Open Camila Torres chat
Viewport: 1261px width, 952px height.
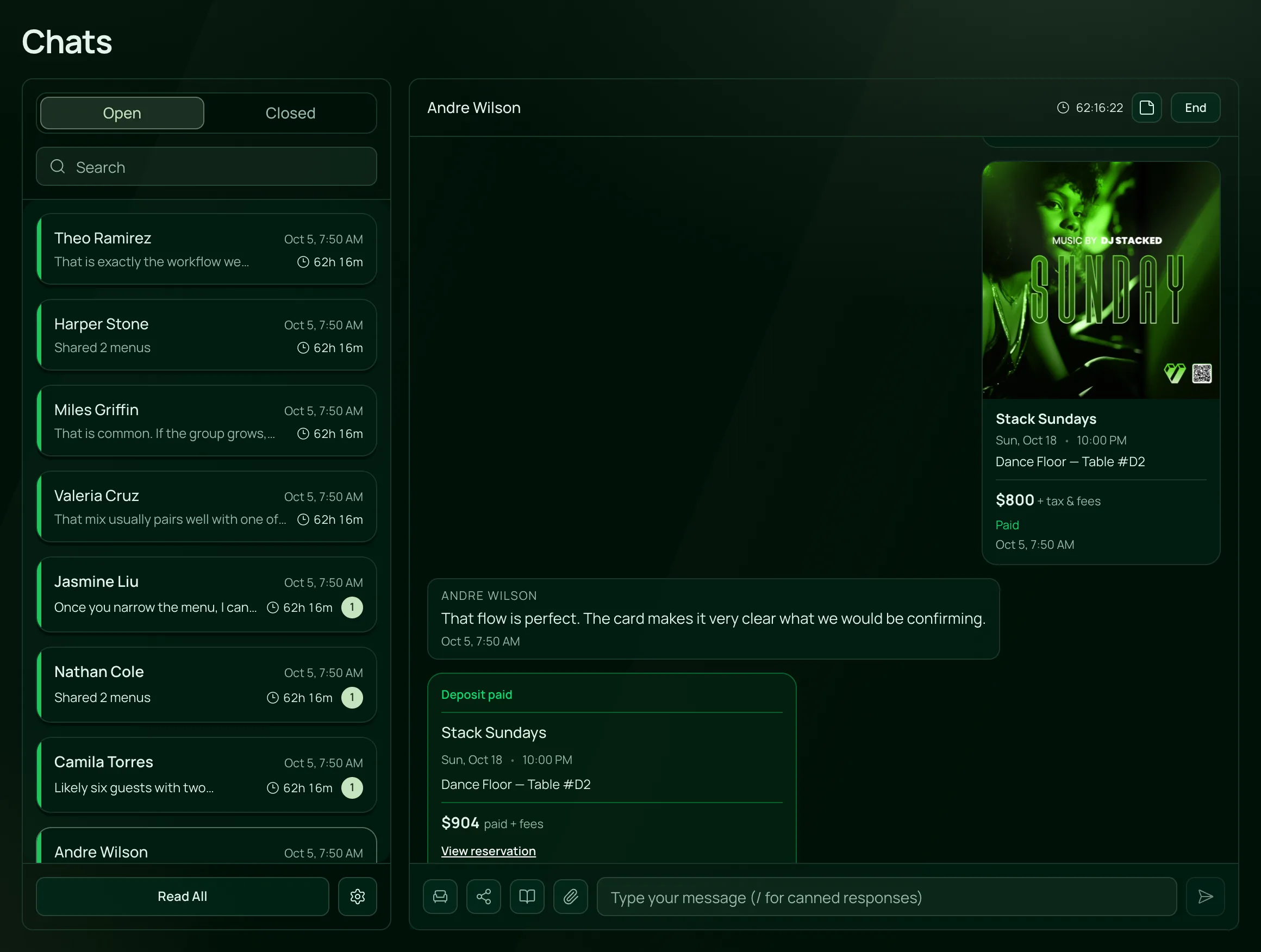(x=207, y=775)
